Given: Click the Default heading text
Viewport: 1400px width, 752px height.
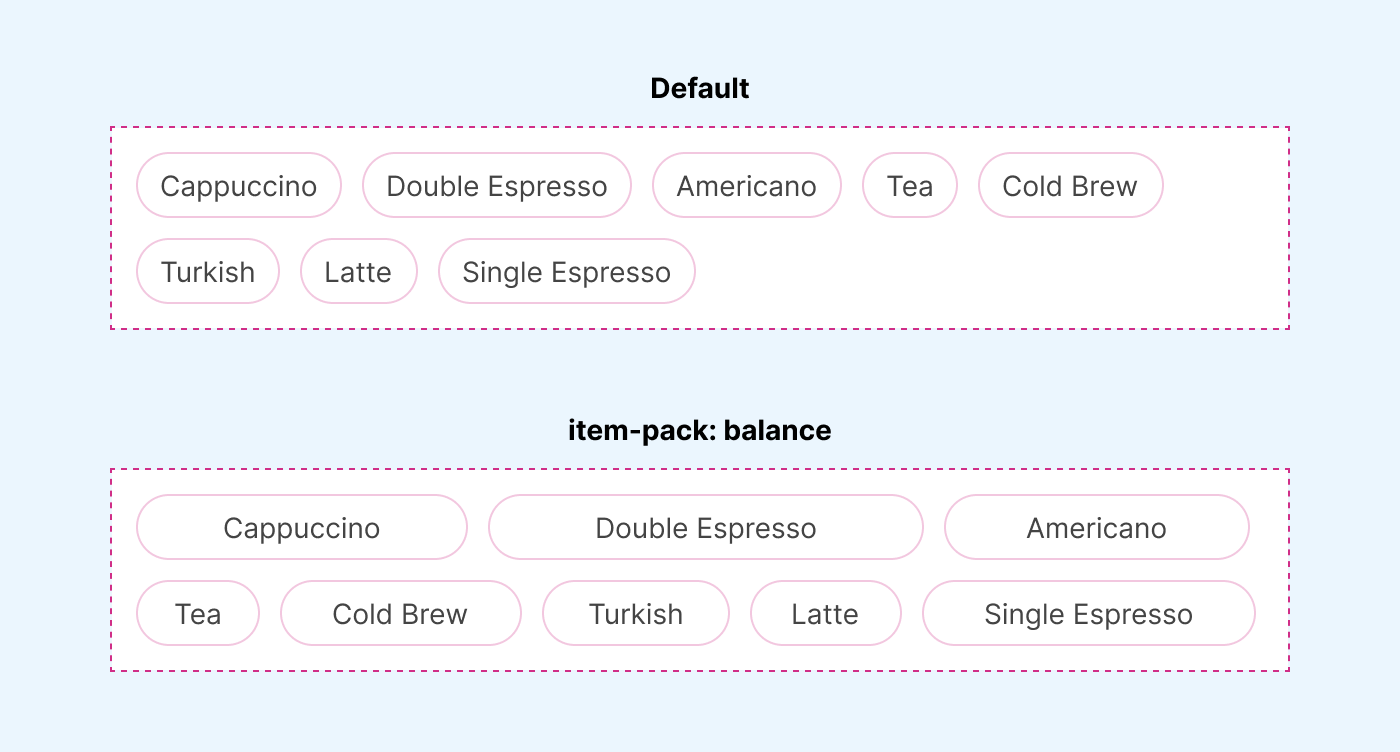Looking at the screenshot, I should tap(700, 89).
